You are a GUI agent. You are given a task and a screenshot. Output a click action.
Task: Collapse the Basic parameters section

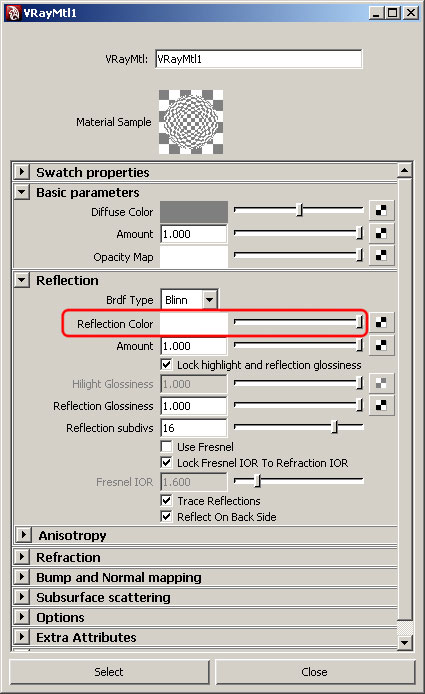pyautogui.click(x=22, y=192)
